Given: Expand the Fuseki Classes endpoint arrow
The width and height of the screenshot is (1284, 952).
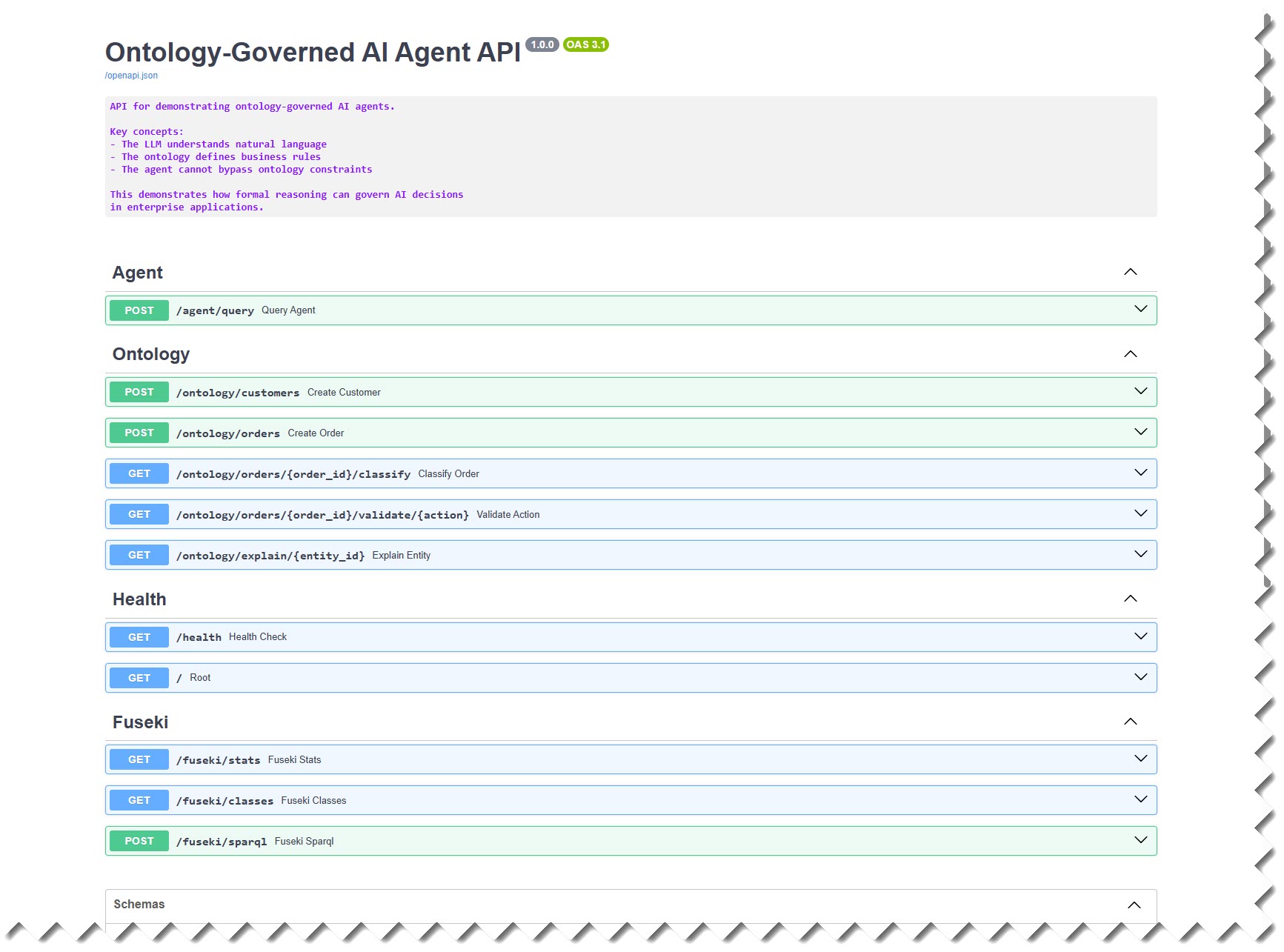Looking at the screenshot, I should click(x=1140, y=800).
